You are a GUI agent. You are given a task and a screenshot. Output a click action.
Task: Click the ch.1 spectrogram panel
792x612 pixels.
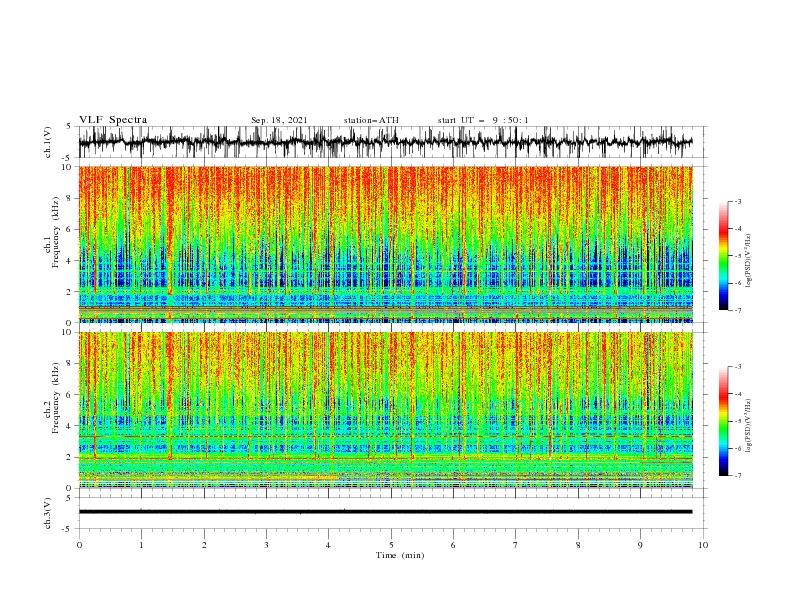pos(385,244)
